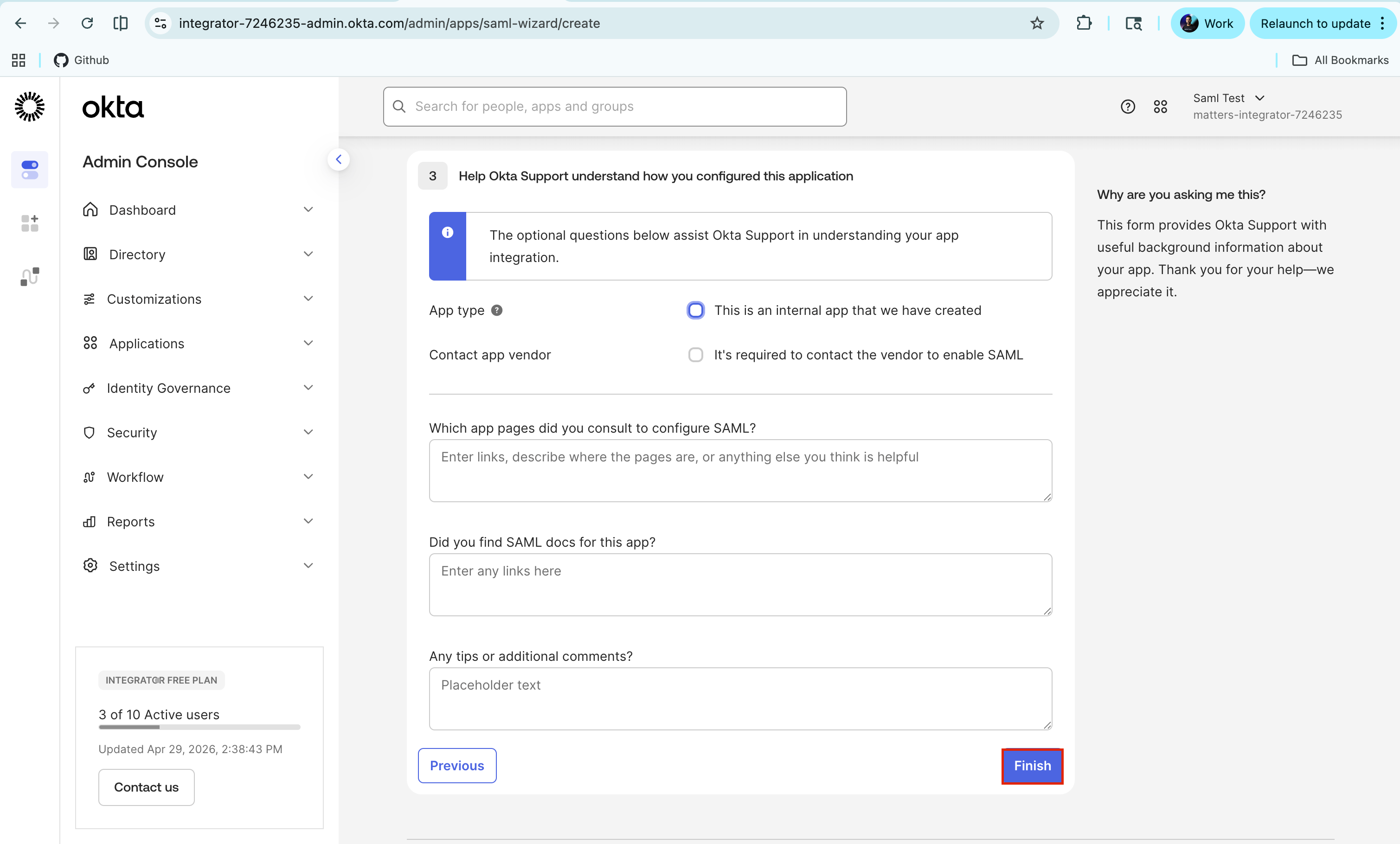Screen dimensions: 1400x844
Task: Click the okta wordmark logo
Action: point(113,107)
